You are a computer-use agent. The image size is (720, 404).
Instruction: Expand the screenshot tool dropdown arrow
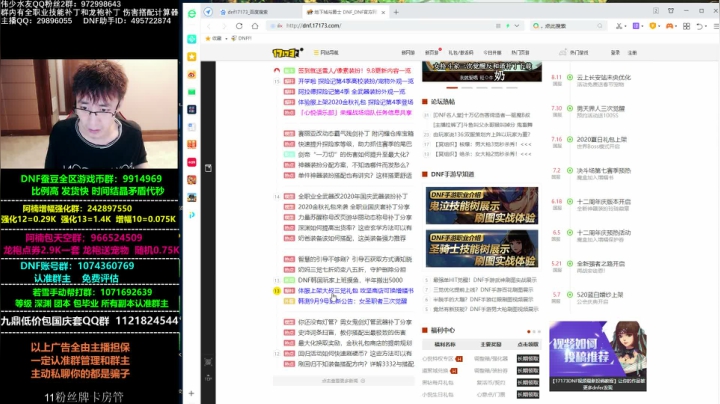tap(625, 26)
